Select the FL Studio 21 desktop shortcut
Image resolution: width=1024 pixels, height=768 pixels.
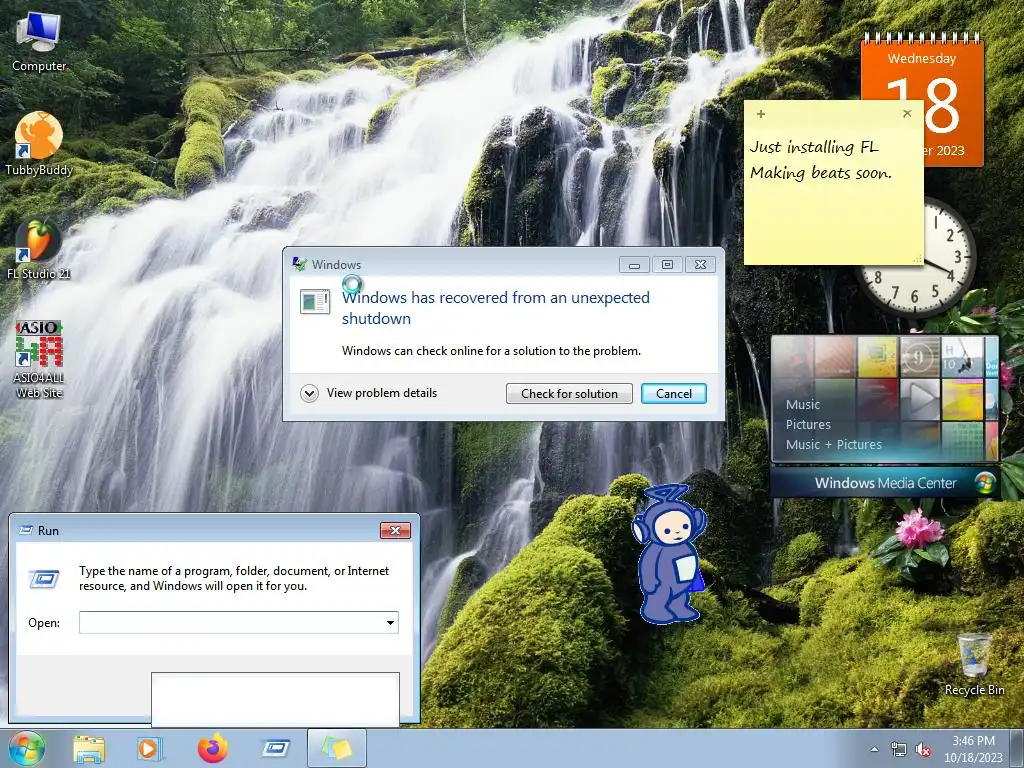click(x=39, y=249)
